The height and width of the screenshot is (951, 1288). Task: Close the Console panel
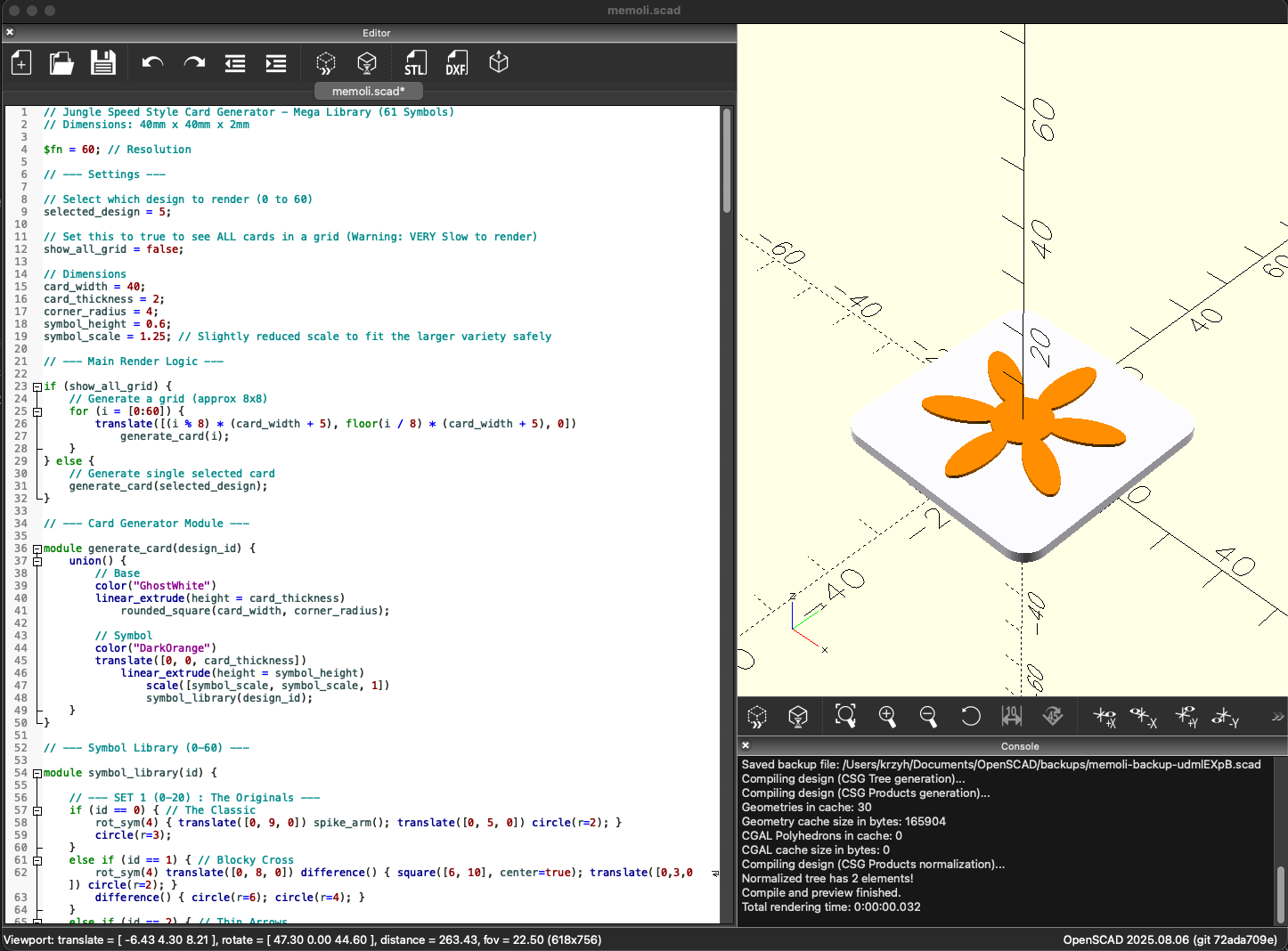pos(746,746)
